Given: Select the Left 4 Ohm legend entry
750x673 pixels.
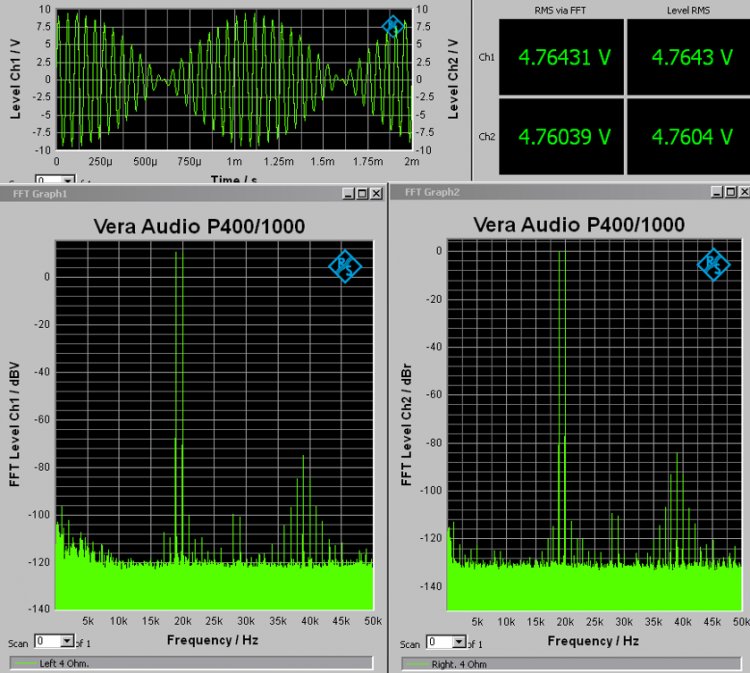Looking at the screenshot, I should pyautogui.click(x=191, y=663).
